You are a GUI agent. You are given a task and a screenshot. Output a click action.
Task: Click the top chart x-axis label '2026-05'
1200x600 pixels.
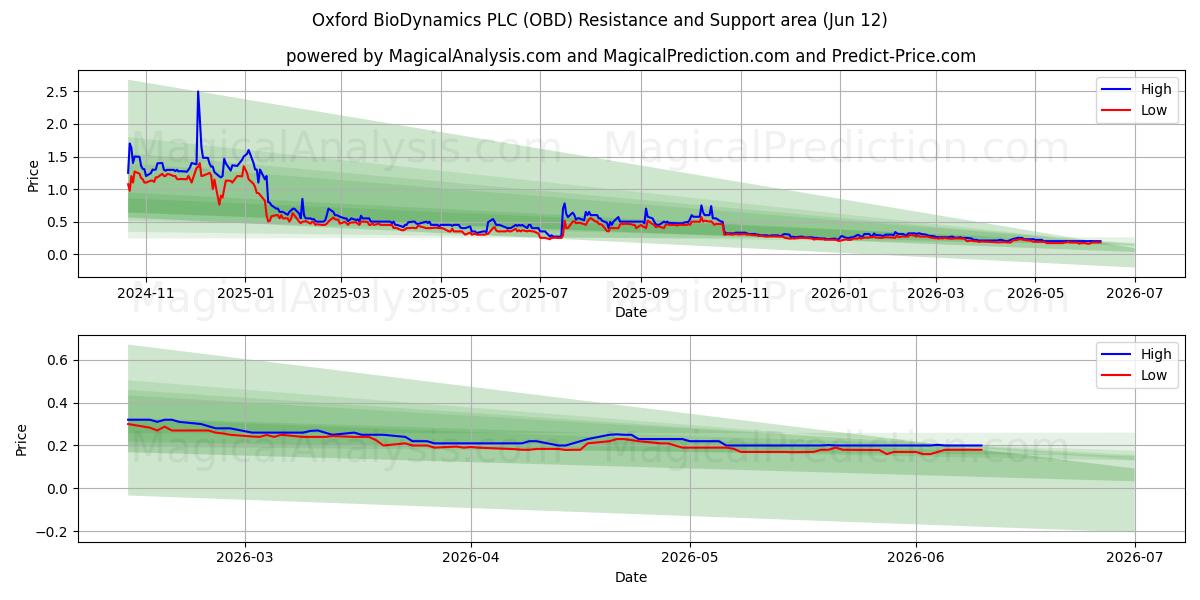click(1035, 293)
